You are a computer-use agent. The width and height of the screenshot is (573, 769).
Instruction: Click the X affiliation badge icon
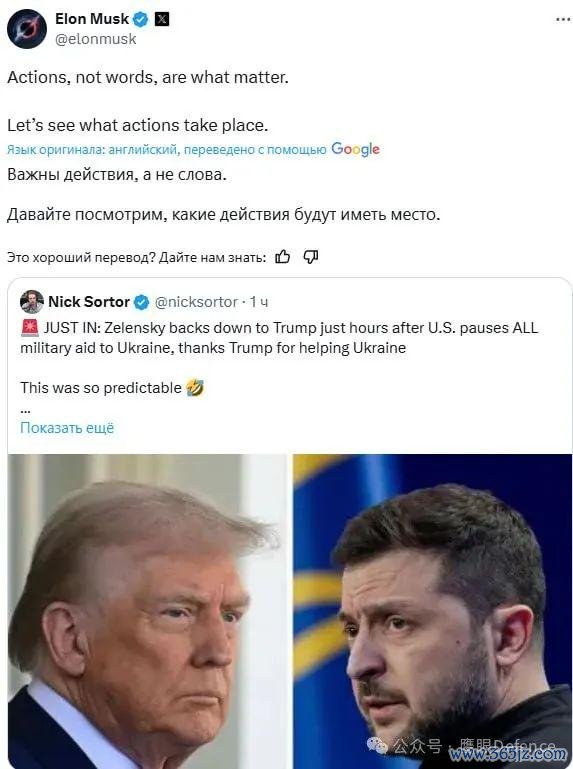coord(162,19)
